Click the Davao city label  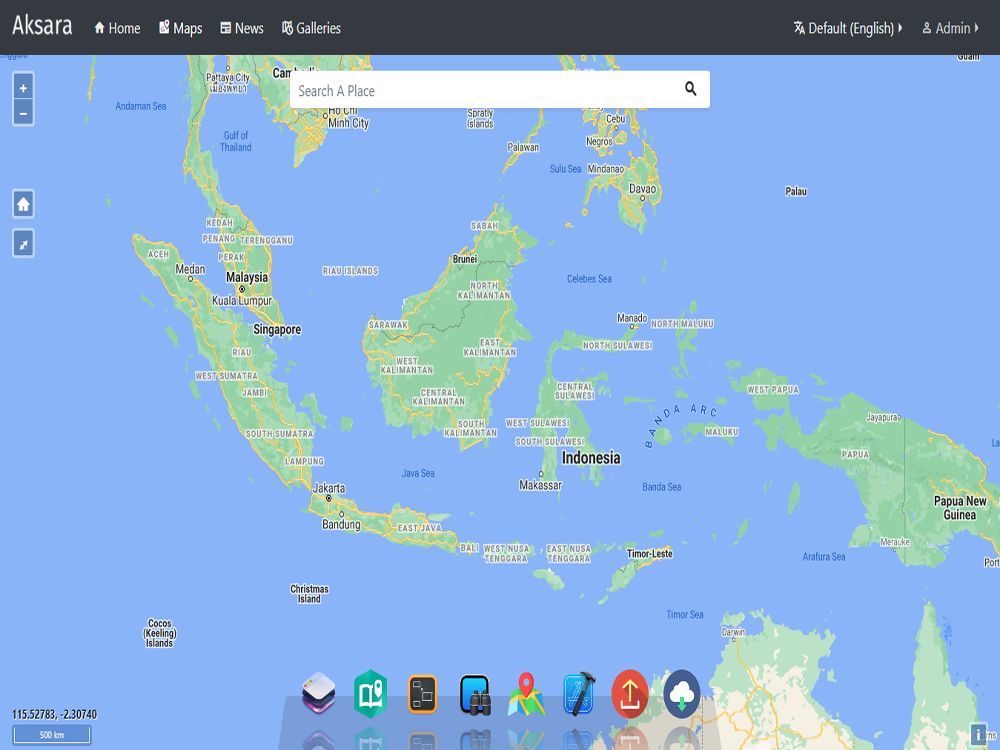tap(642, 189)
